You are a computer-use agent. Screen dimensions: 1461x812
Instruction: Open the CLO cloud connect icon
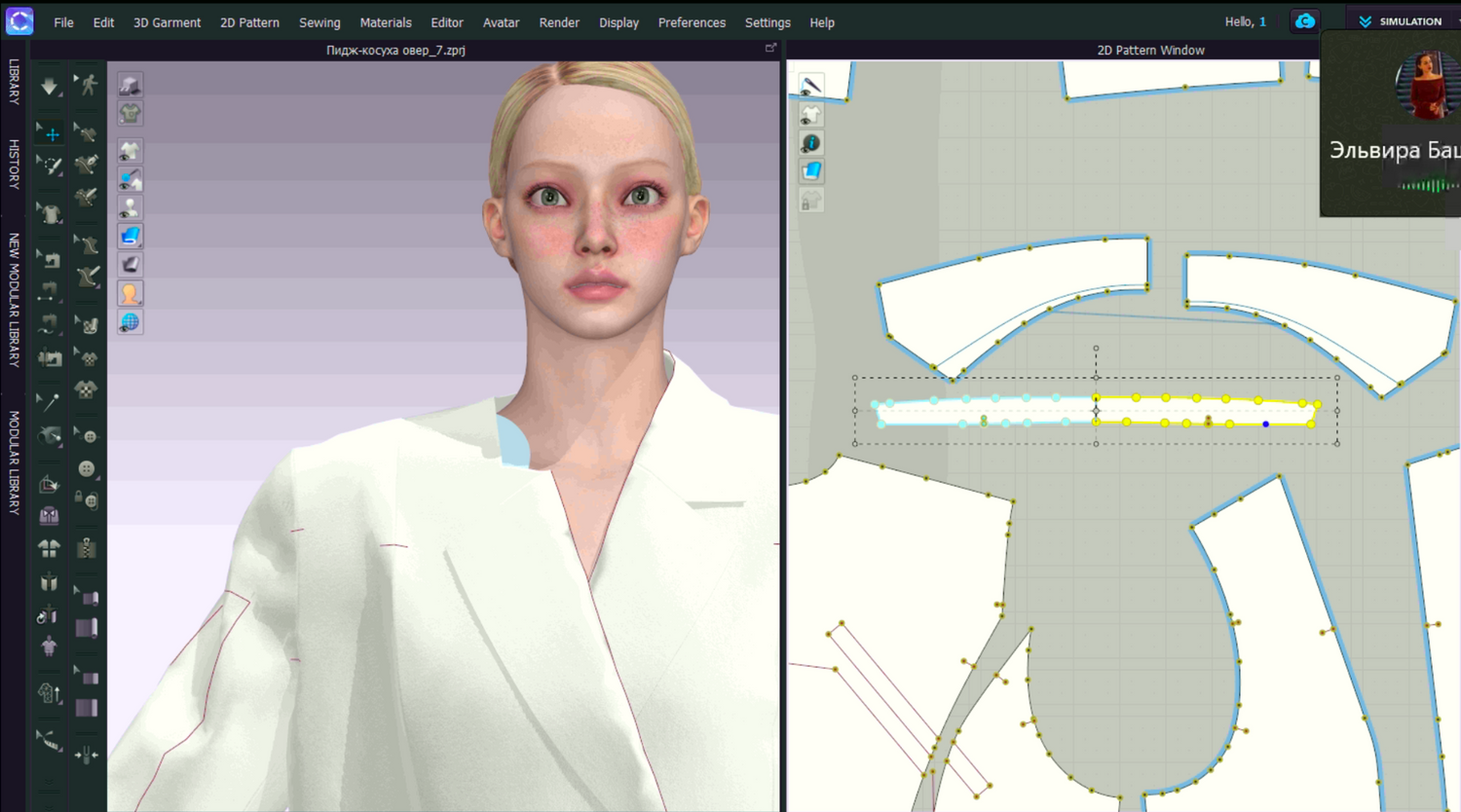(x=1304, y=21)
